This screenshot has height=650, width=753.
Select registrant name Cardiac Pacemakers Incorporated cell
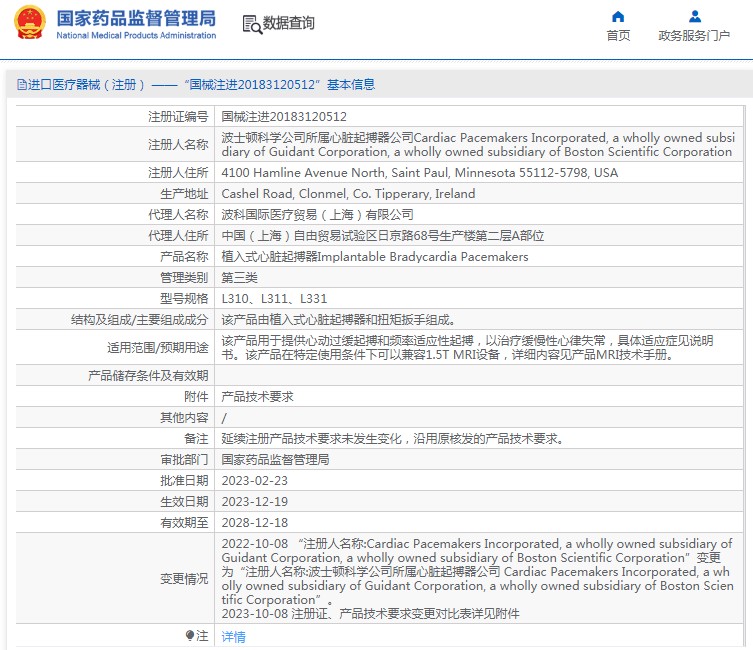(478, 144)
